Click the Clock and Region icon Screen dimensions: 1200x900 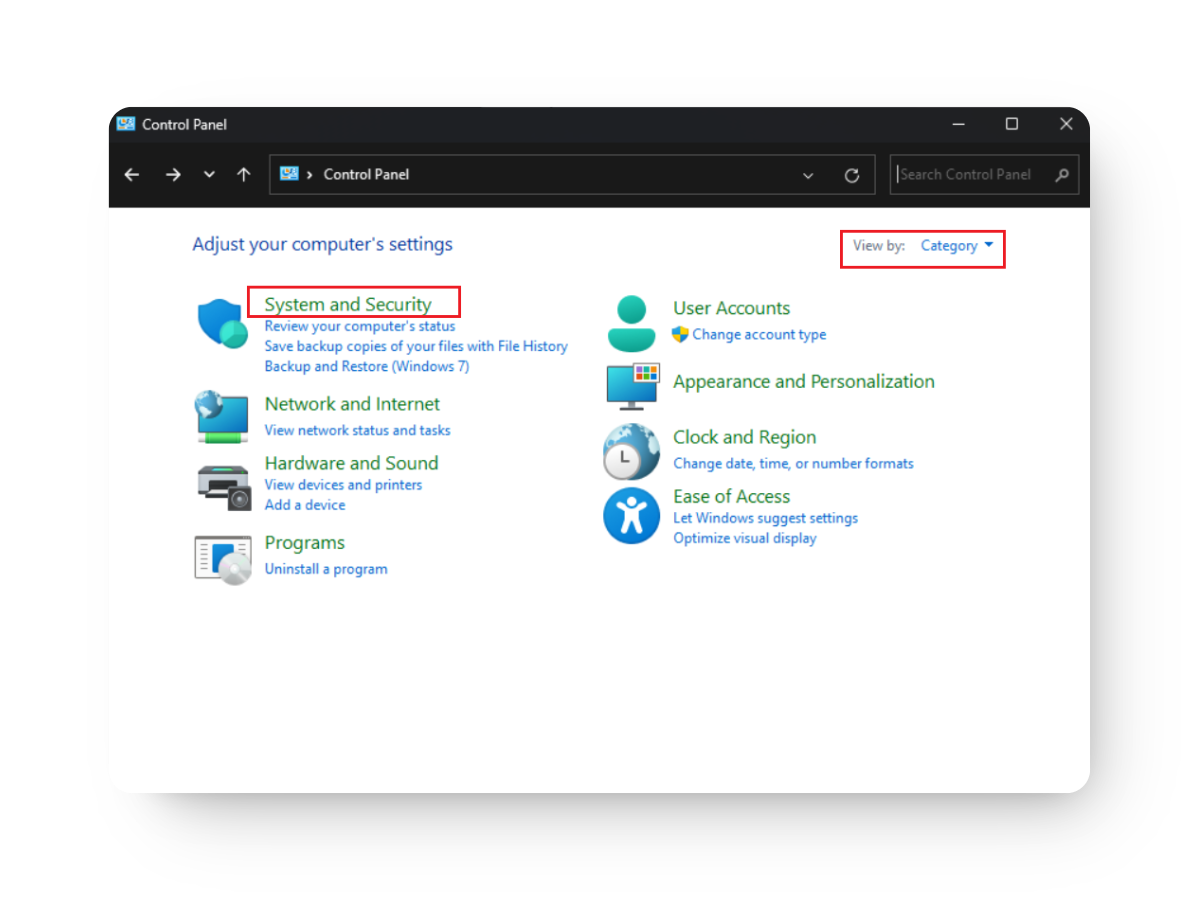631,451
